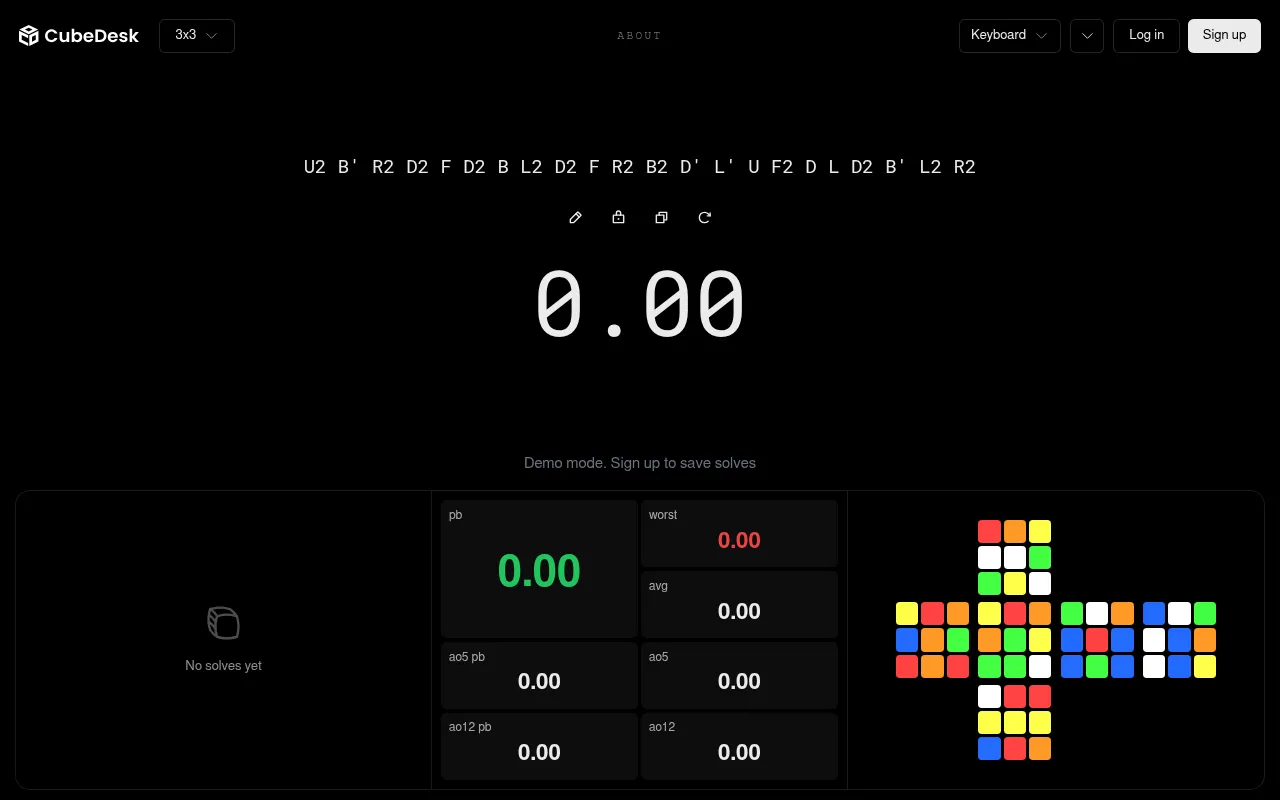Edit scramble with the pencil icon

click(x=575, y=218)
